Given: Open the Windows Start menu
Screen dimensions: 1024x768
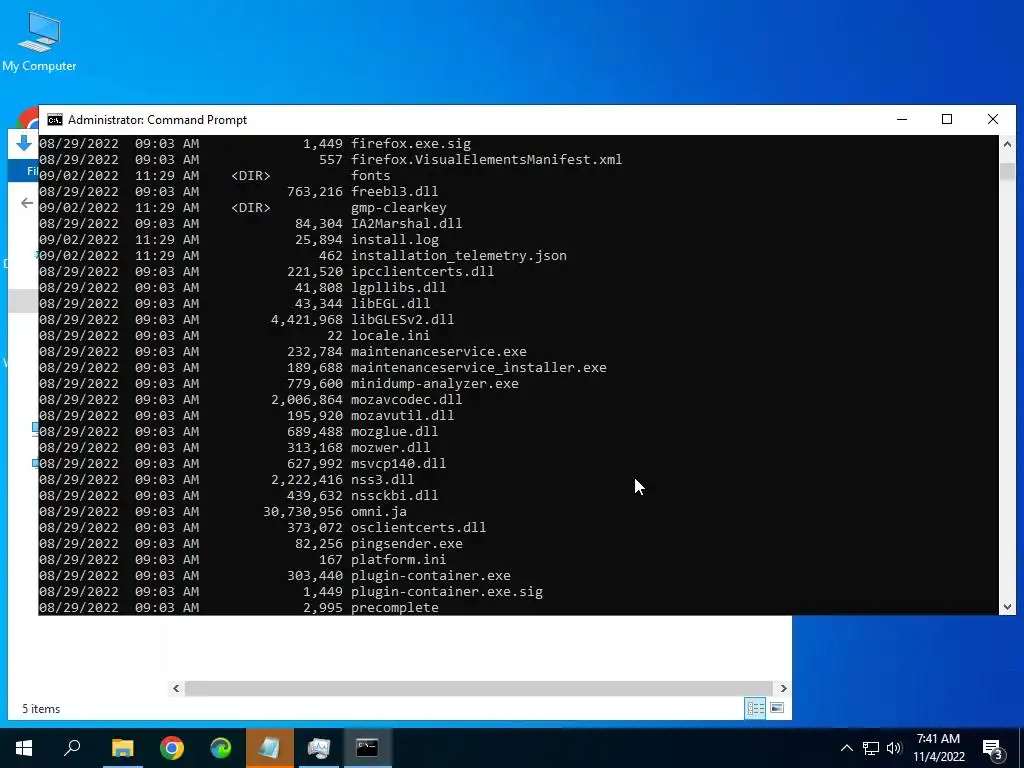Looking at the screenshot, I should click(24, 748).
